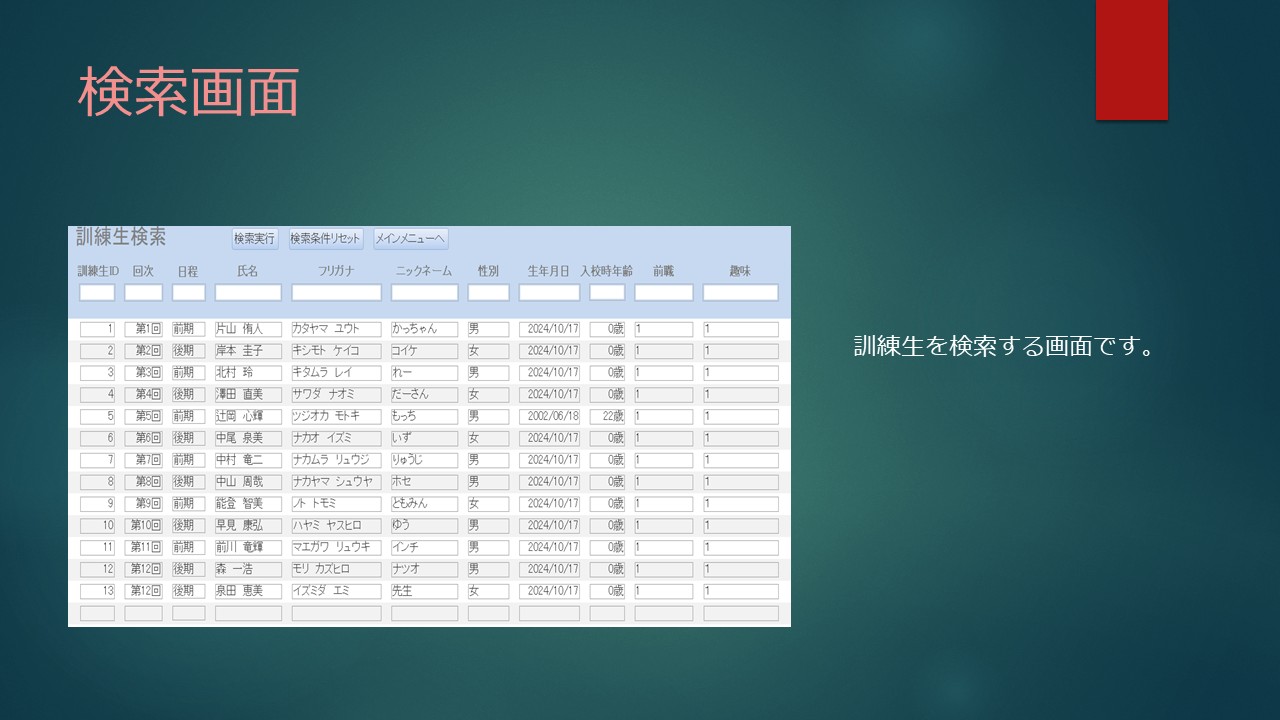
Task: Click the 検索実行 button
Action: tap(254, 239)
